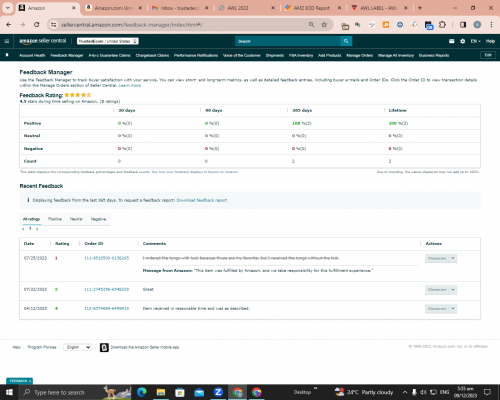Open order 111-2745256-6548229 link
The image size is (500, 400).
coord(106,289)
